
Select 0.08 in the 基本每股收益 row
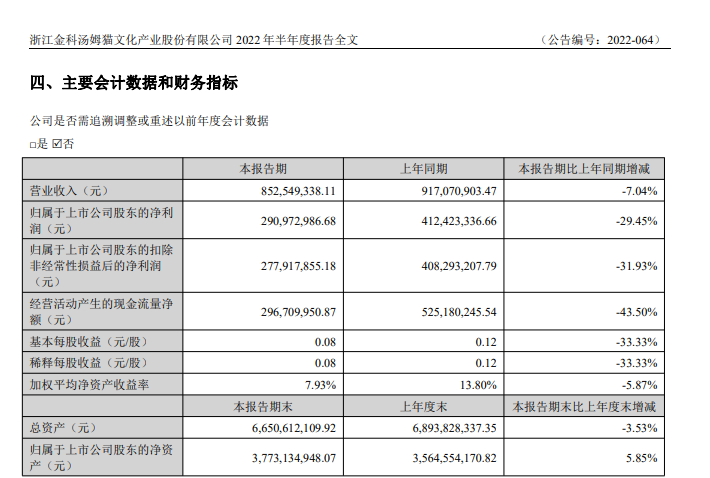coord(326,342)
